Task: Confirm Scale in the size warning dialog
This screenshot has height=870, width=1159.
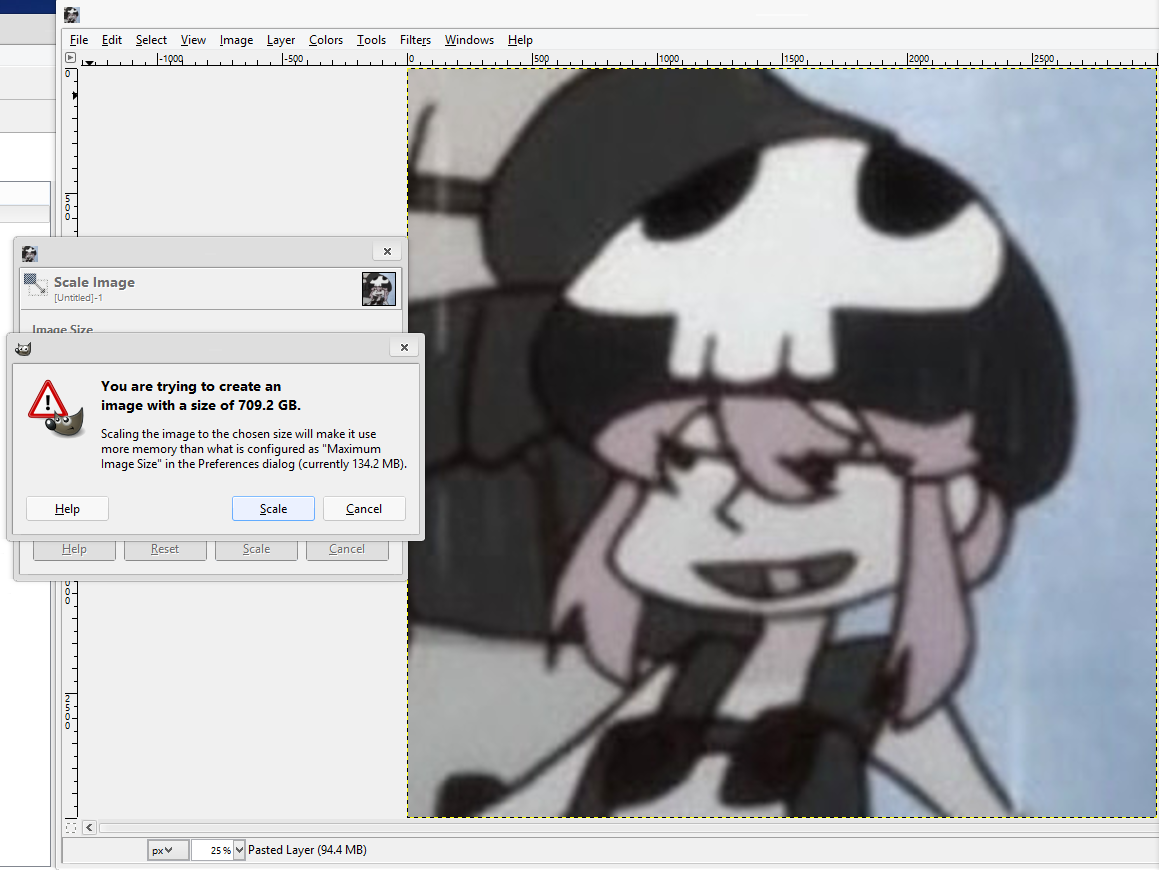Action: (x=273, y=509)
